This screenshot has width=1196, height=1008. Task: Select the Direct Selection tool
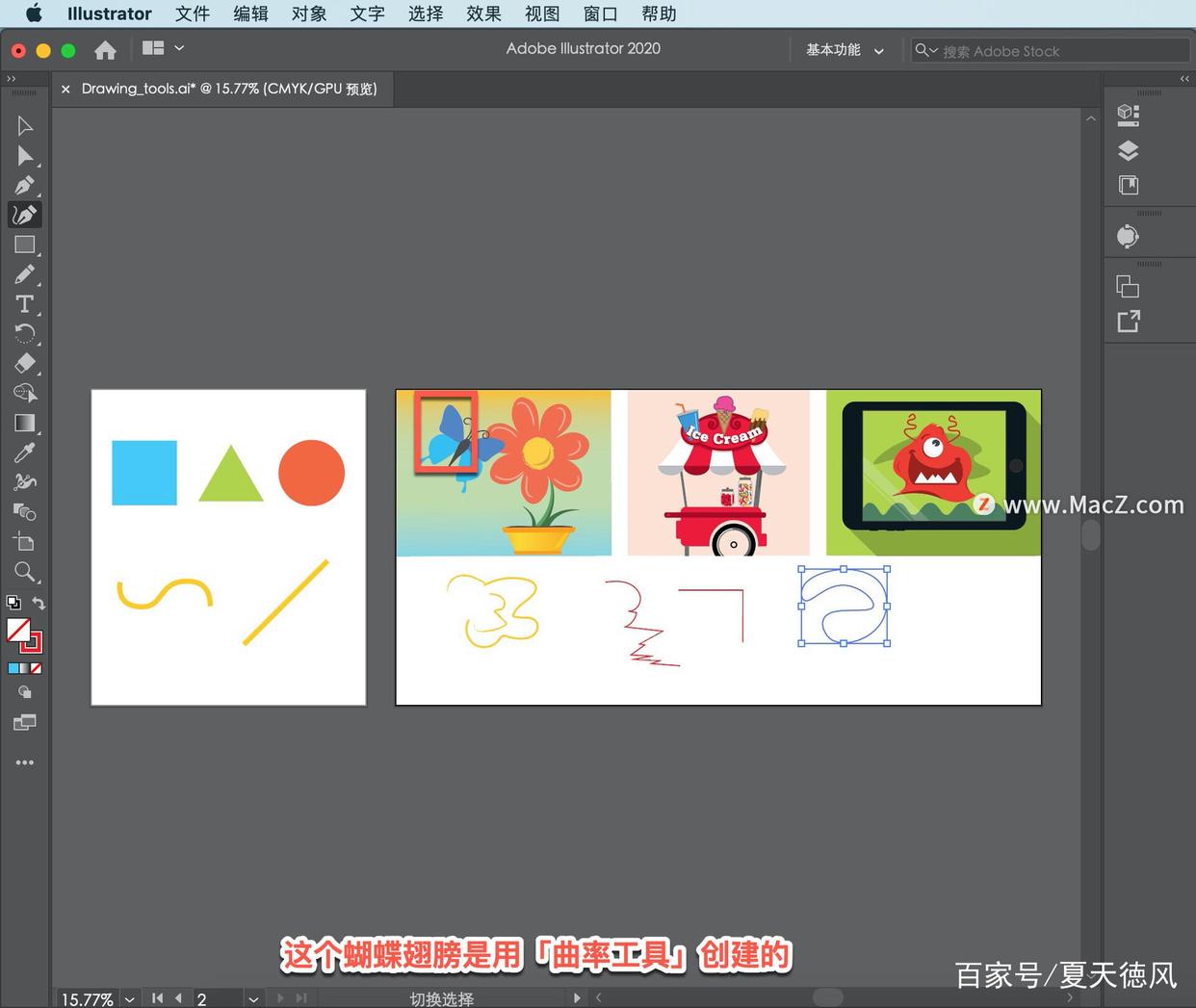(25, 156)
